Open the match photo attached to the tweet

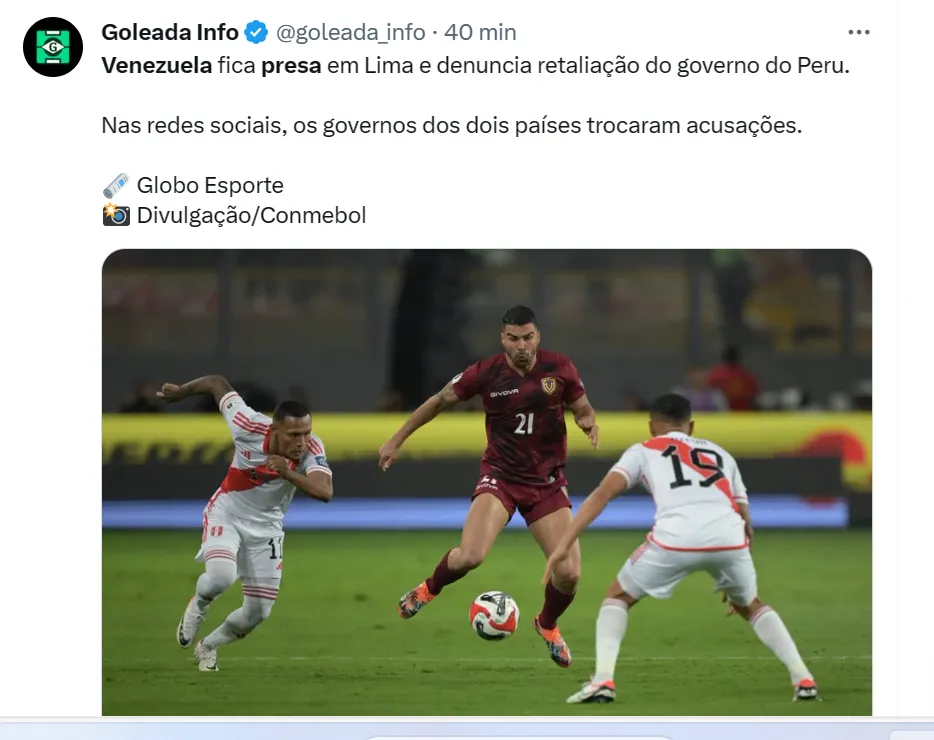point(487,482)
